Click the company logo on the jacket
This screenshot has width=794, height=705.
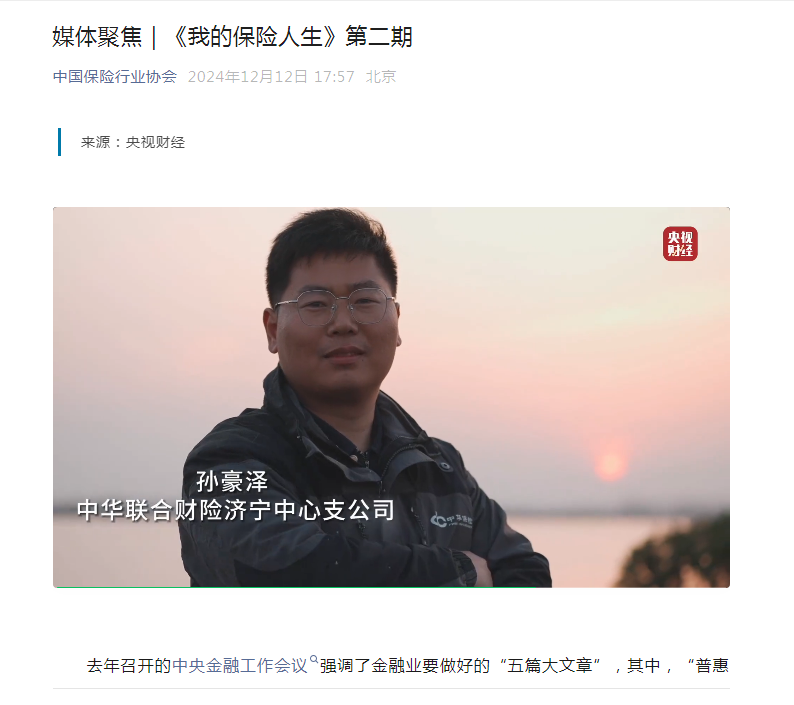pos(451,520)
